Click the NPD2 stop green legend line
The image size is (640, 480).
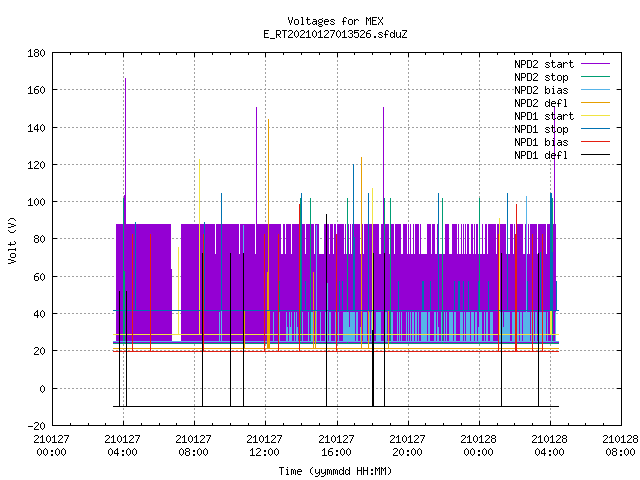pos(595,77)
